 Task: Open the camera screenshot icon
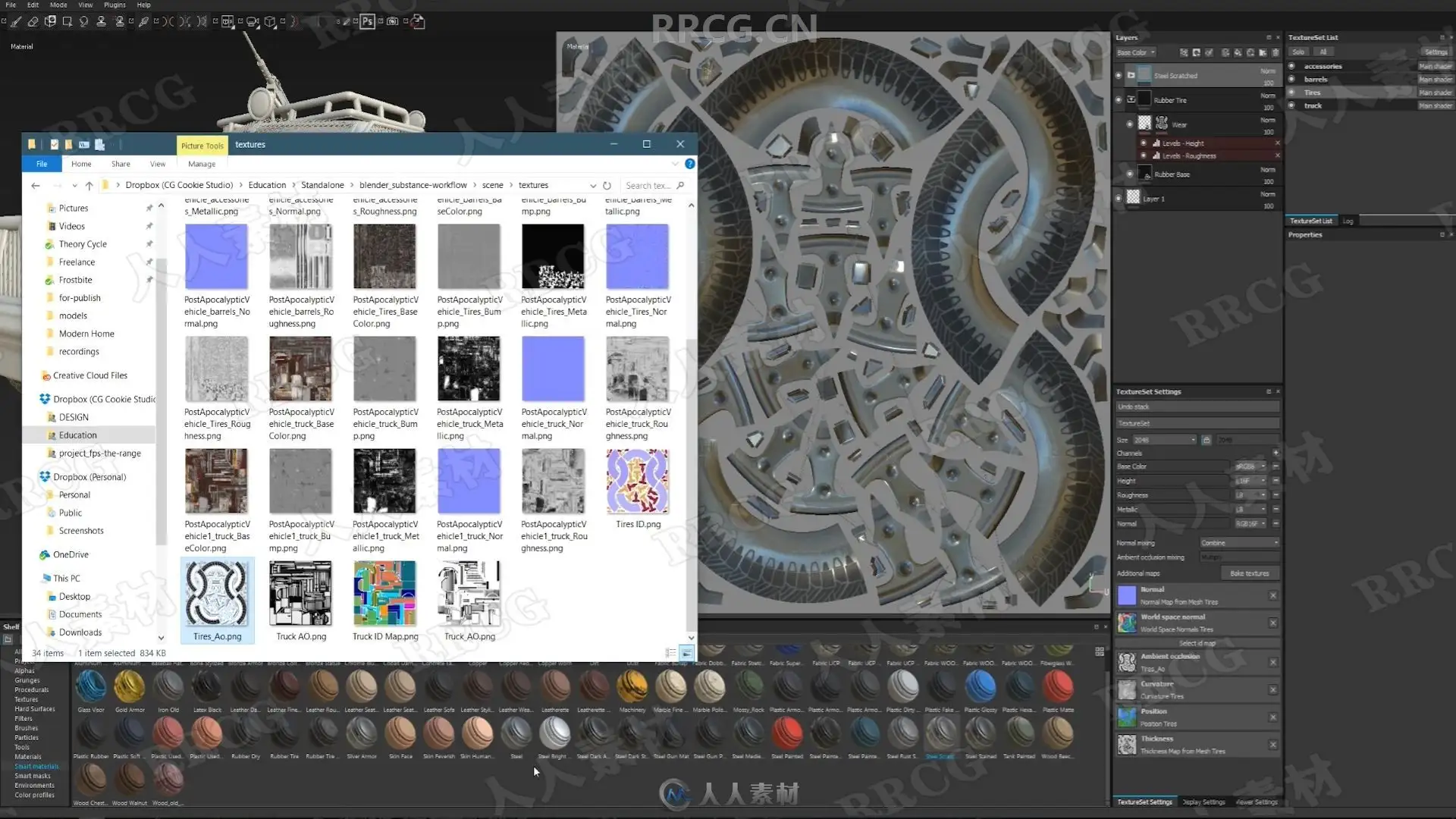[392, 21]
